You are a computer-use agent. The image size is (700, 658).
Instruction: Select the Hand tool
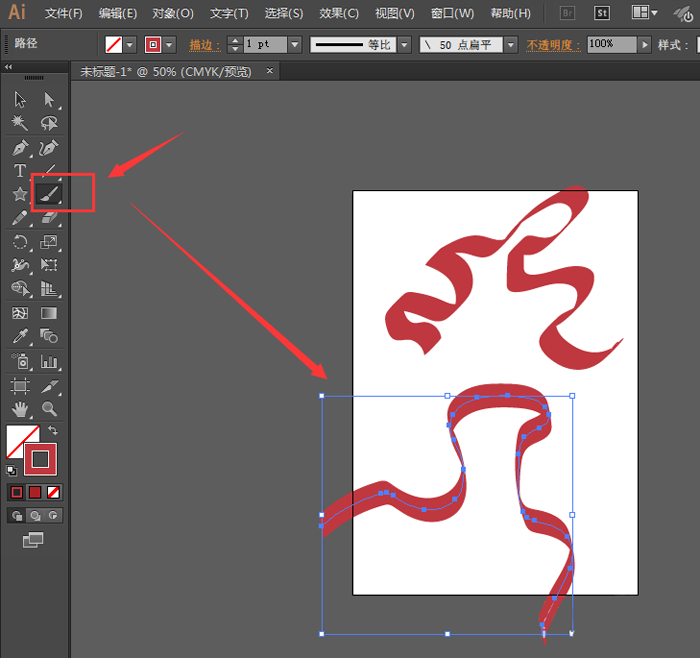20,409
